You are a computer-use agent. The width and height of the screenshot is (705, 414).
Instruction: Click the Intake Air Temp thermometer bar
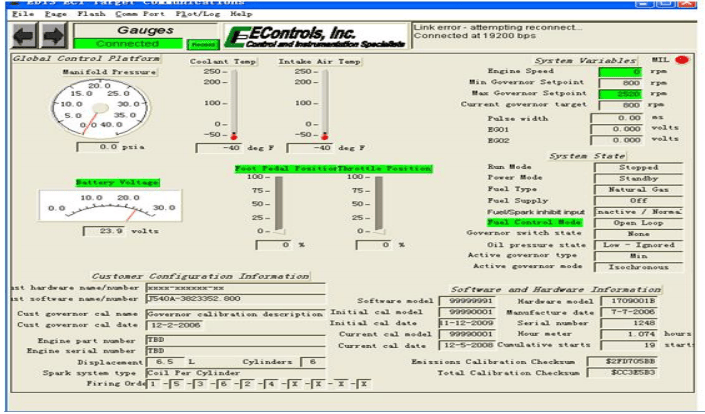(x=325, y=104)
